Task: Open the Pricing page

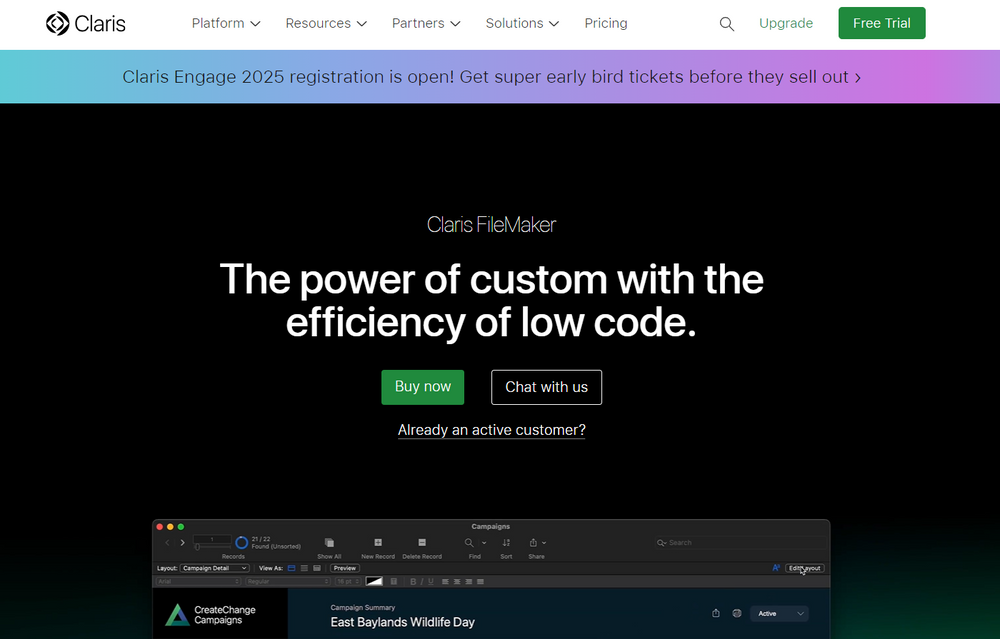Action: pyautogui.click(x=606, y=23)
